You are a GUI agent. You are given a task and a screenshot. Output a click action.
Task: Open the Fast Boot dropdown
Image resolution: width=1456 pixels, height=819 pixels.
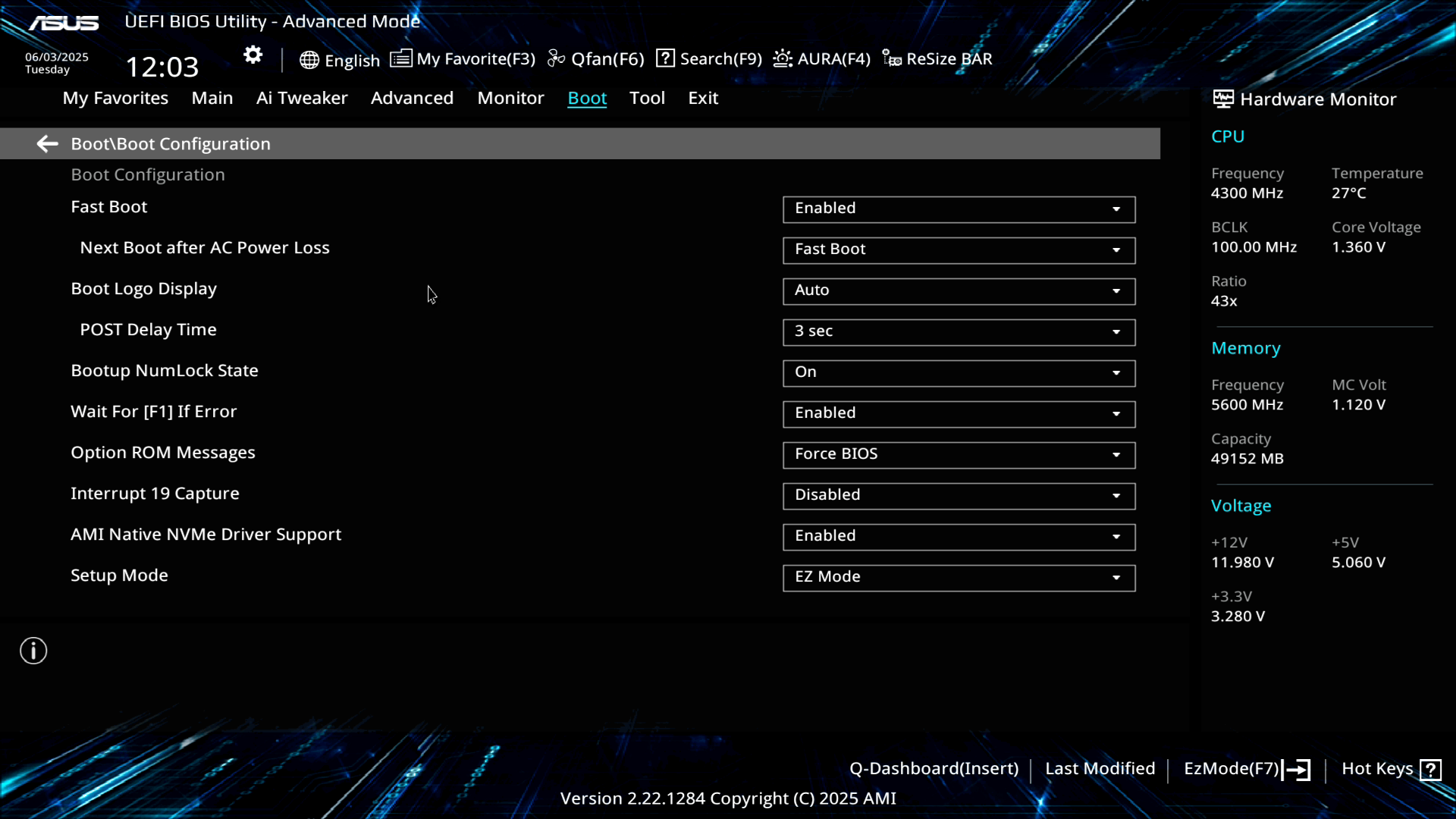pos(959,209)
